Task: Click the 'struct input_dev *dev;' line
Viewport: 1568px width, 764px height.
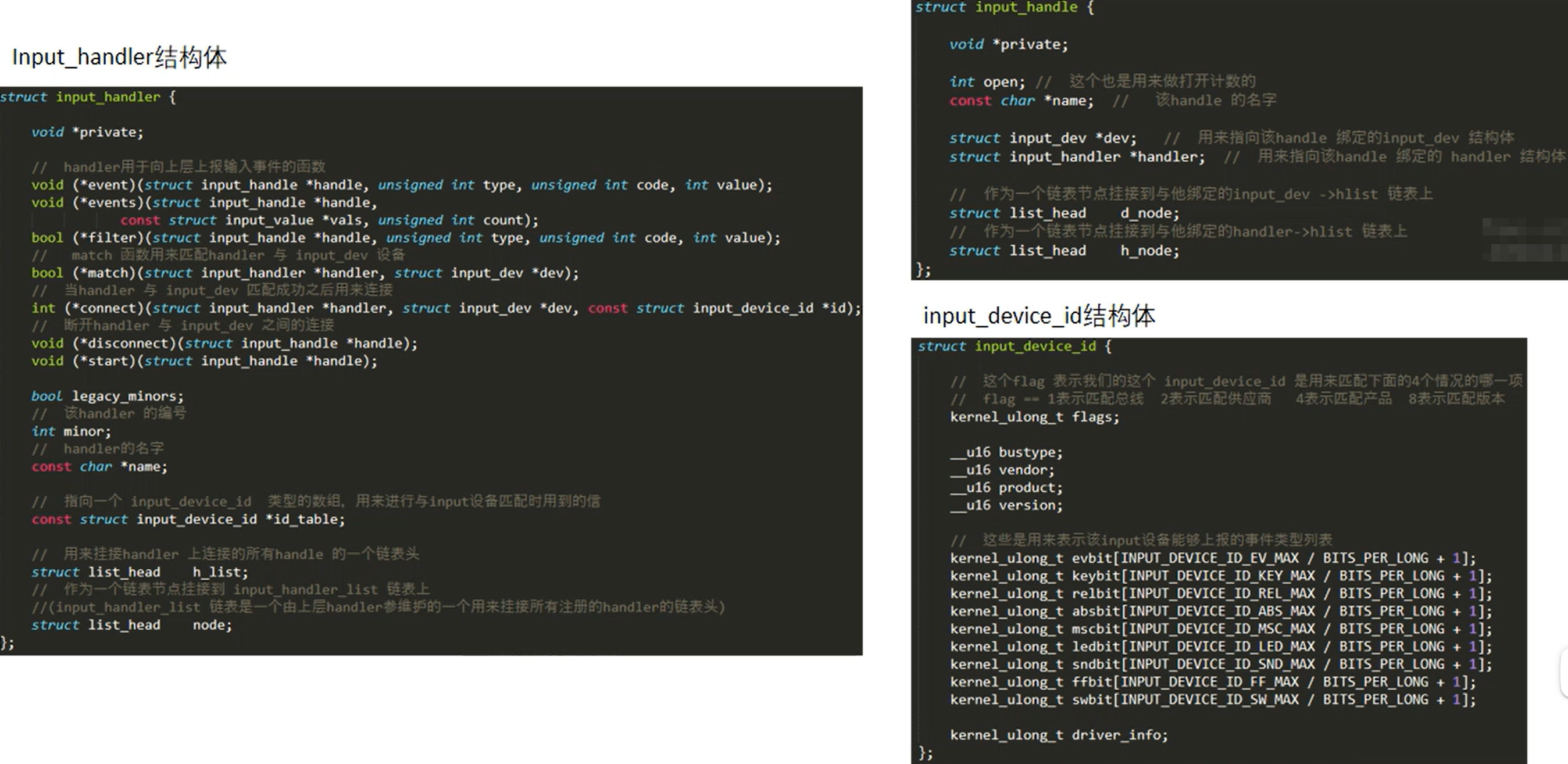Action: point(1042,138)
